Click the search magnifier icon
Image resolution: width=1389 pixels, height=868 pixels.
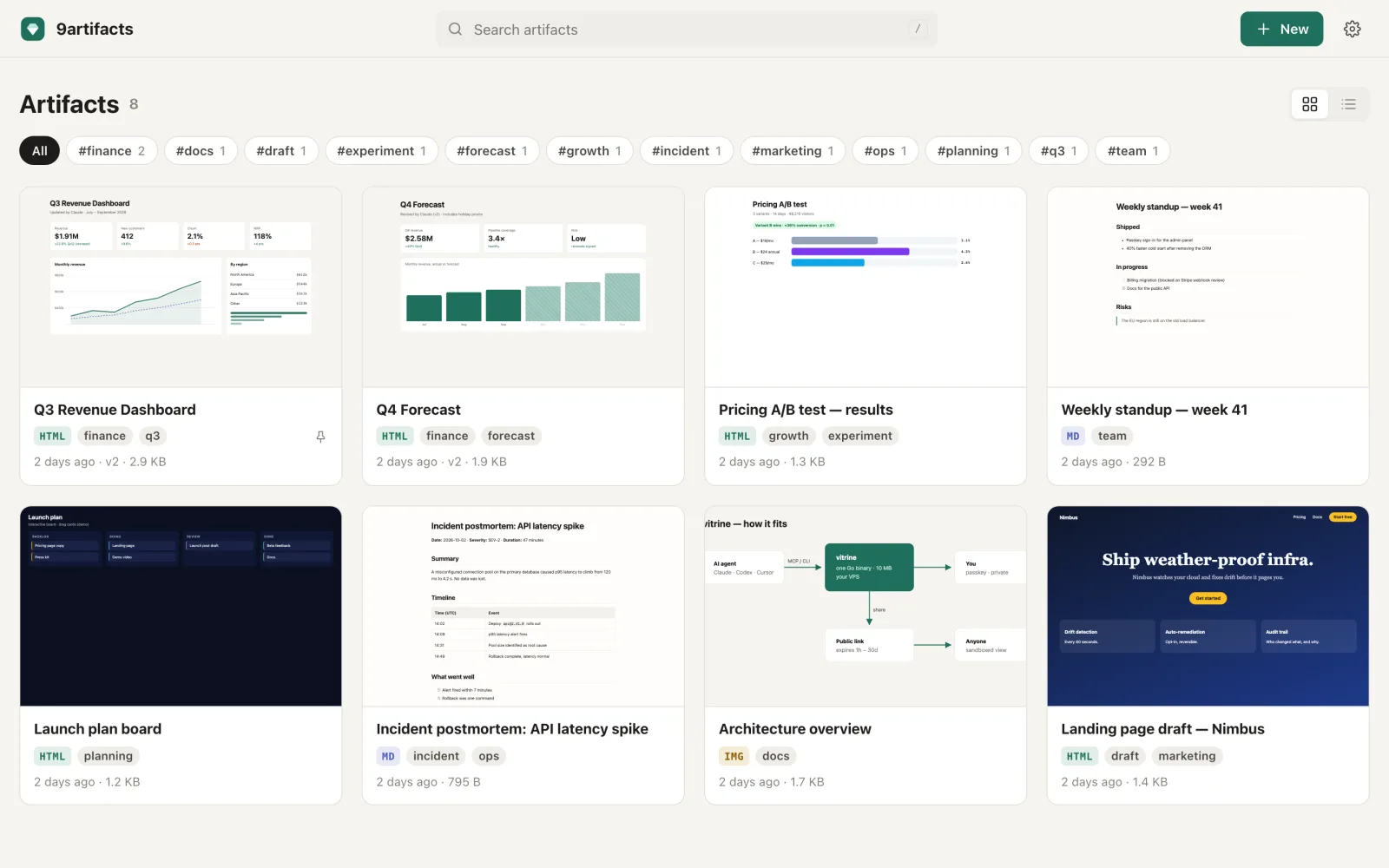click(x=455, y=30)
